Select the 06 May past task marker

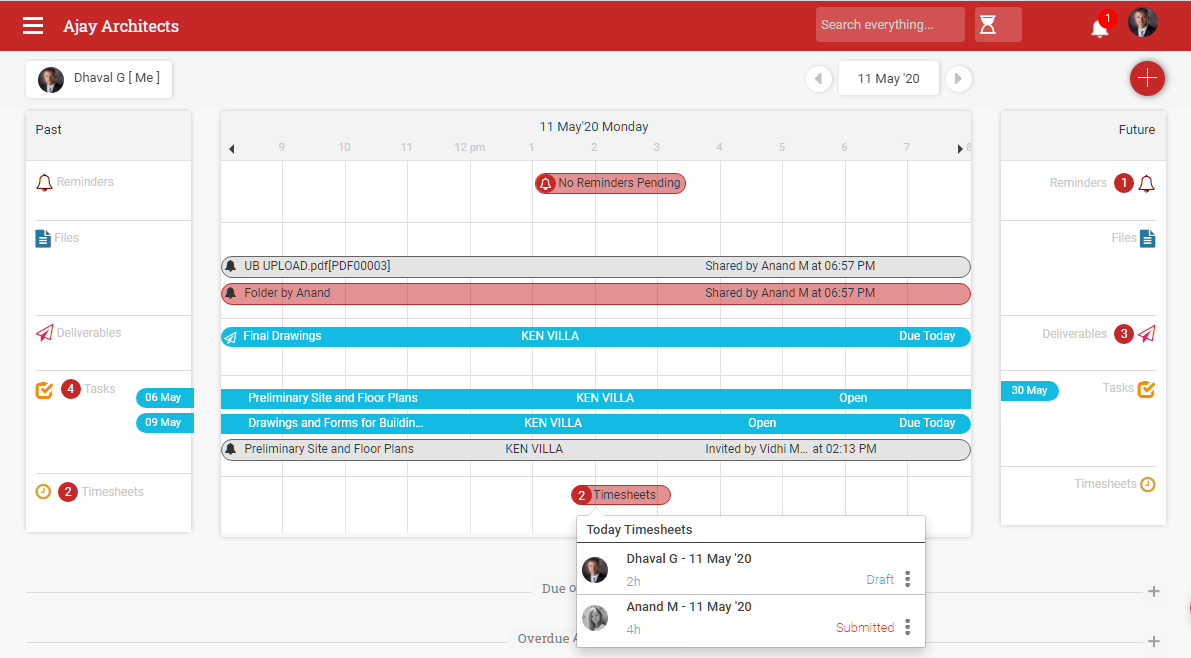(x=164, y=398)
